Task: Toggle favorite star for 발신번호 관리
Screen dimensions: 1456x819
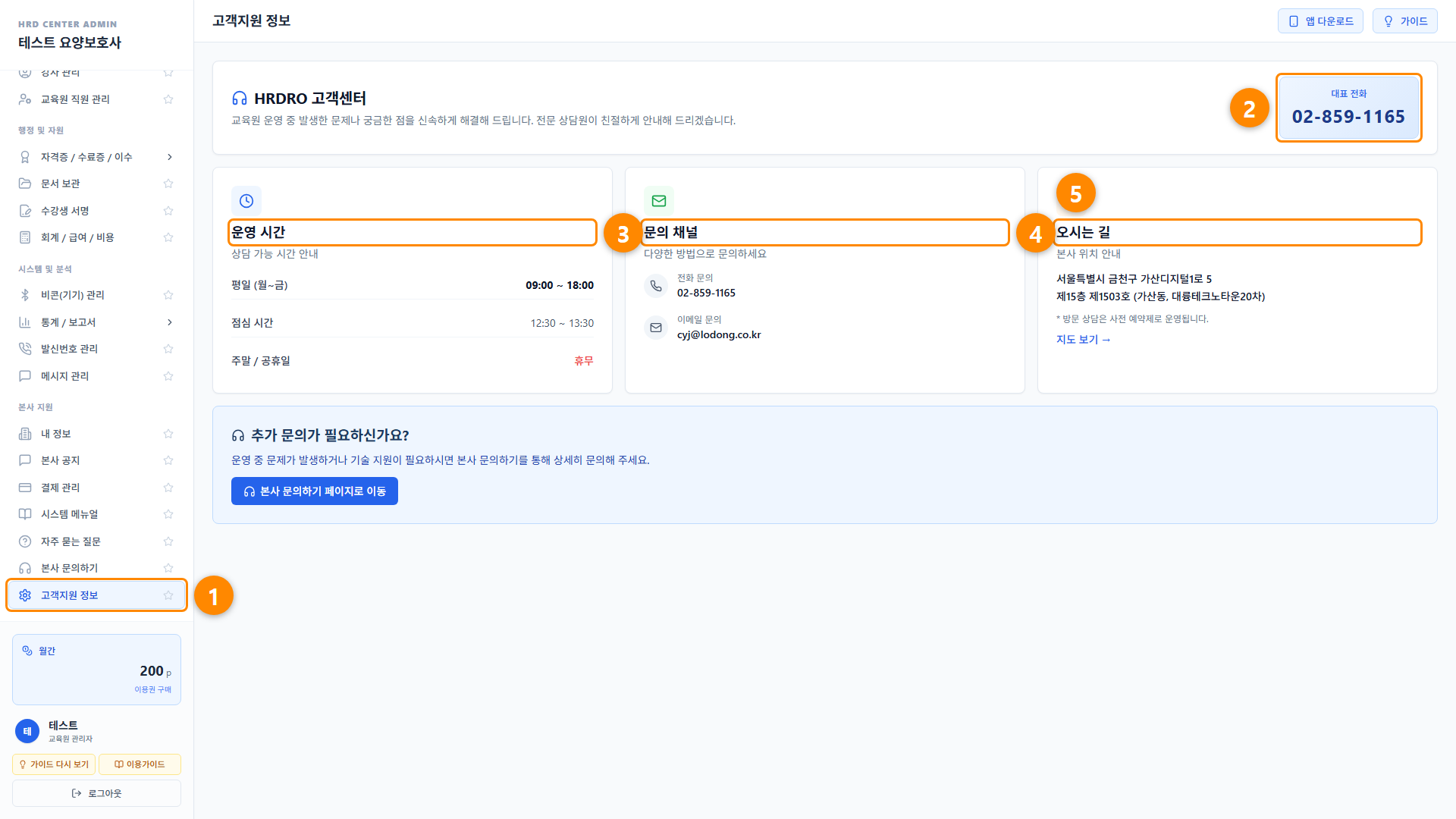Action: click(168, 349)
